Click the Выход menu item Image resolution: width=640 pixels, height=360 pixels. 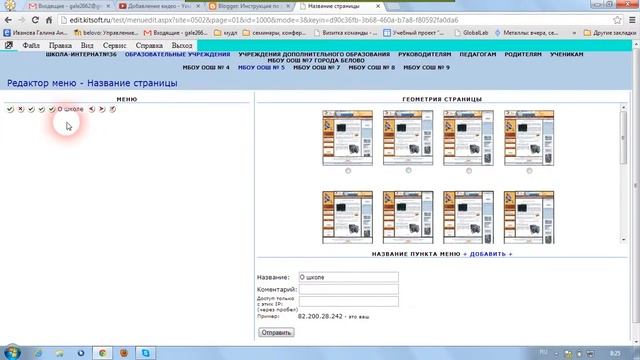pyautogui.click(x=182, y=45)
